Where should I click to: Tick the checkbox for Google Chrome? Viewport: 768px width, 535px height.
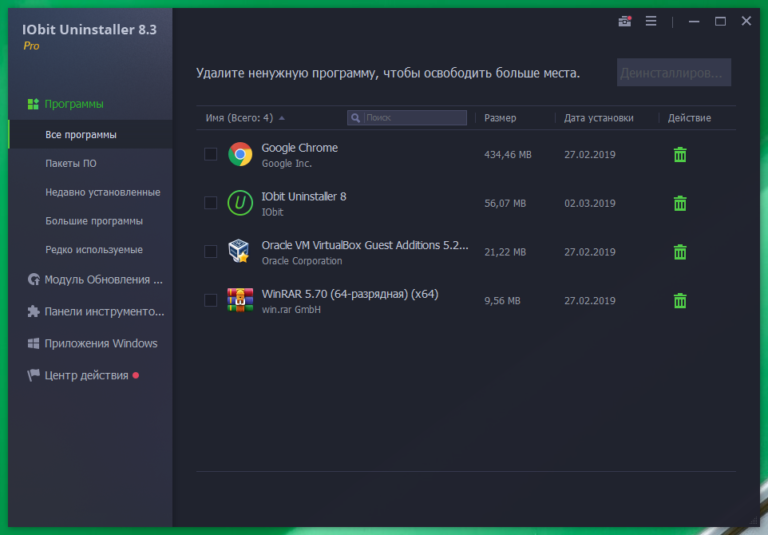(211, 154)
